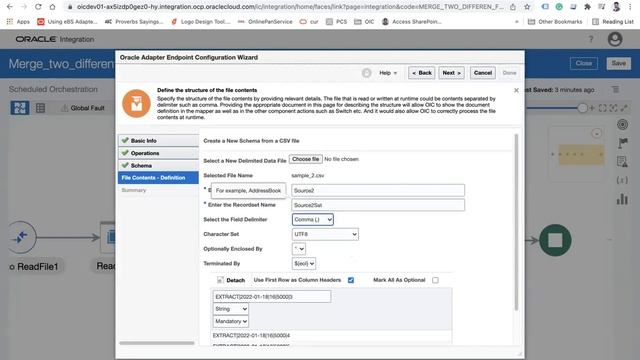Open Reading List
The height and width of the screenshot is (360, 640).
tap(613, 22)
